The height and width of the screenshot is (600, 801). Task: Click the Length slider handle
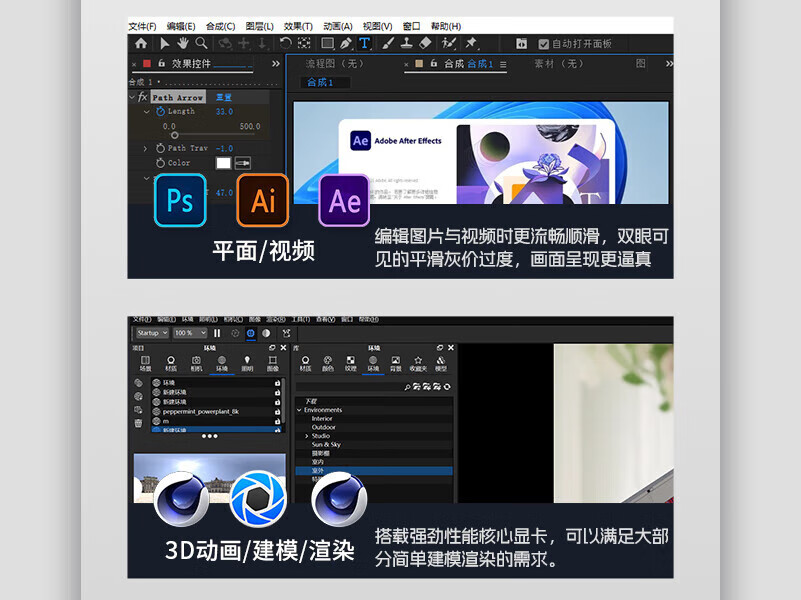[175, 135]
